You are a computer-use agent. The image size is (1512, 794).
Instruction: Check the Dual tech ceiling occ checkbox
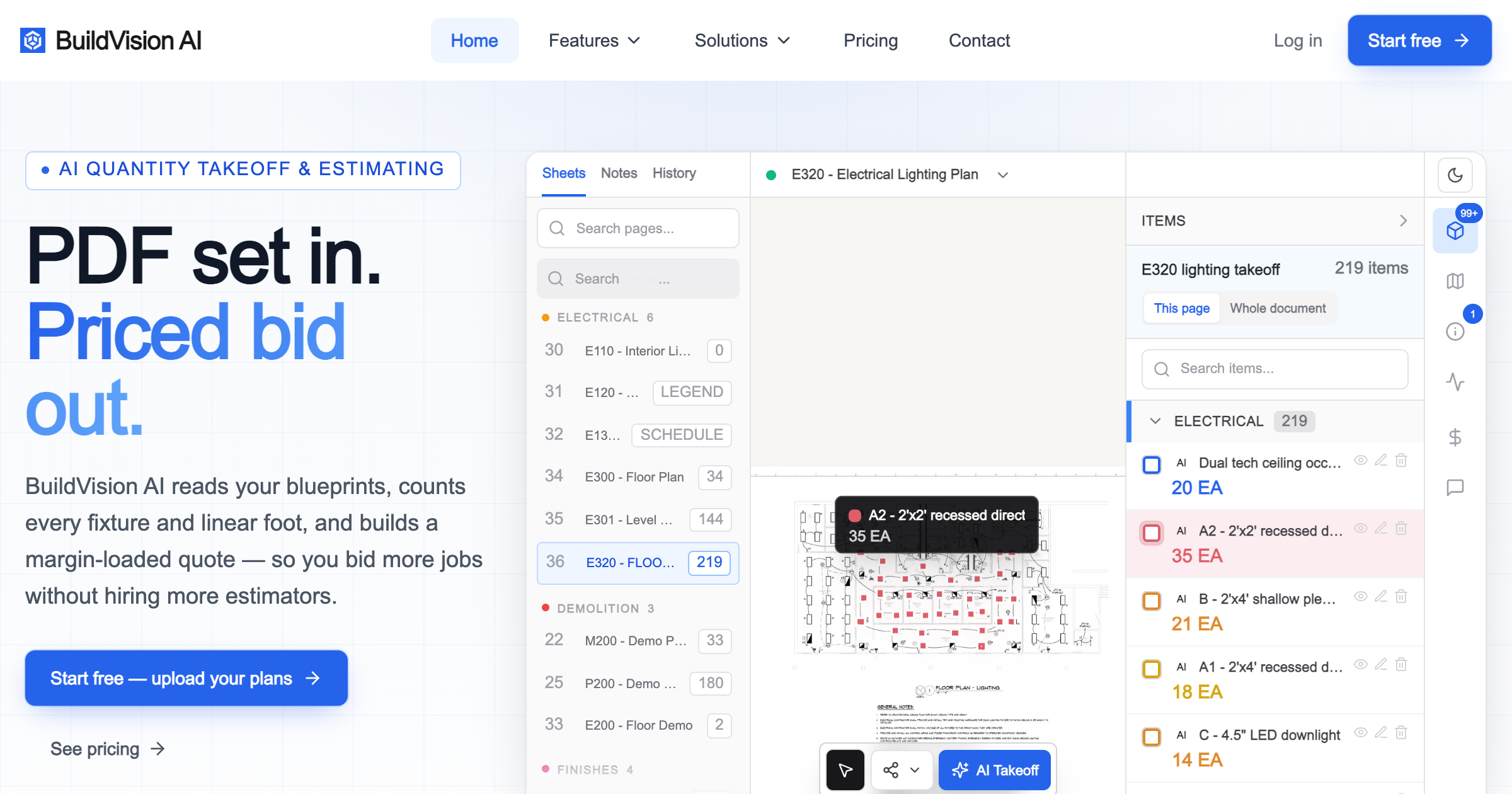tap(1152, 465)
